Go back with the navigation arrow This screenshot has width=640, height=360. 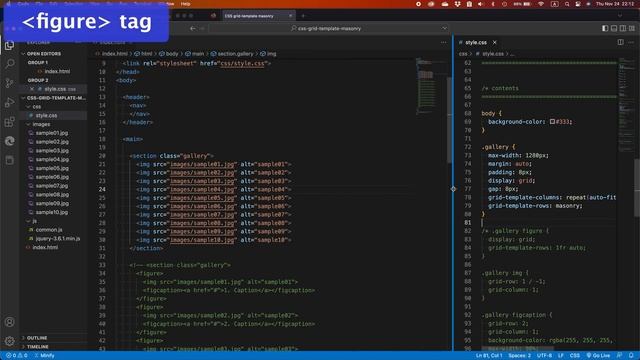193,29
